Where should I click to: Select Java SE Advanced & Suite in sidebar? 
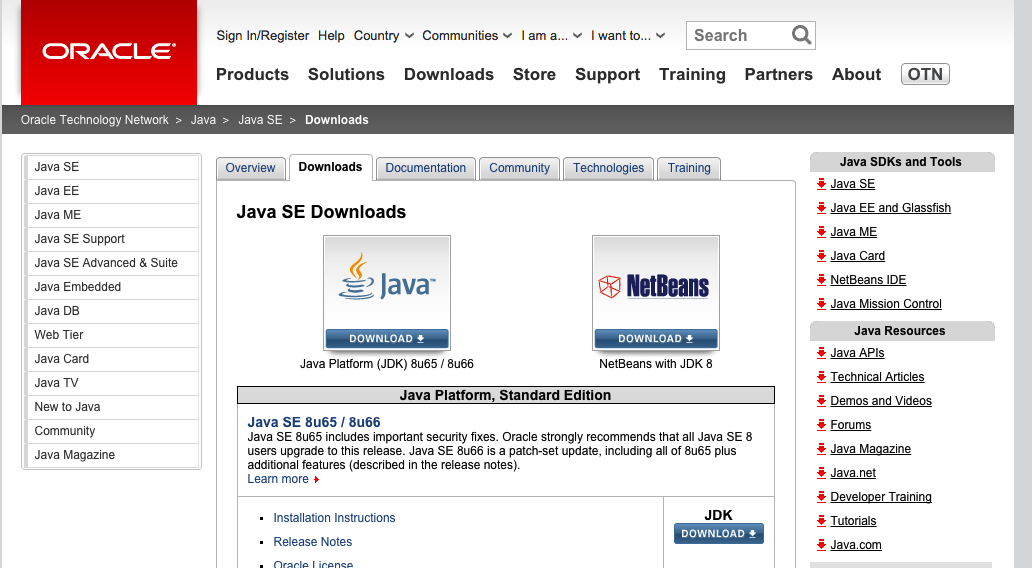[x=112, y=263]
